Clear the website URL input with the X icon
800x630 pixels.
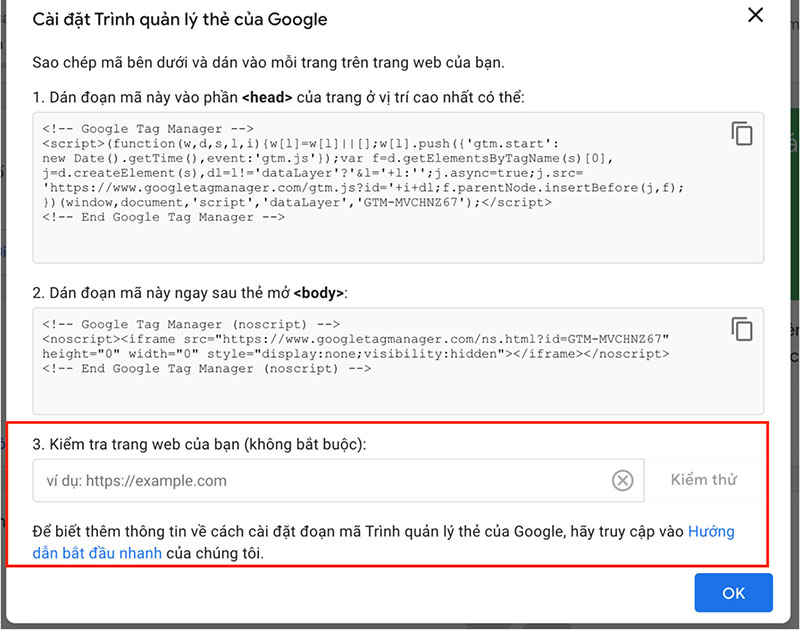tap(623, 480)
